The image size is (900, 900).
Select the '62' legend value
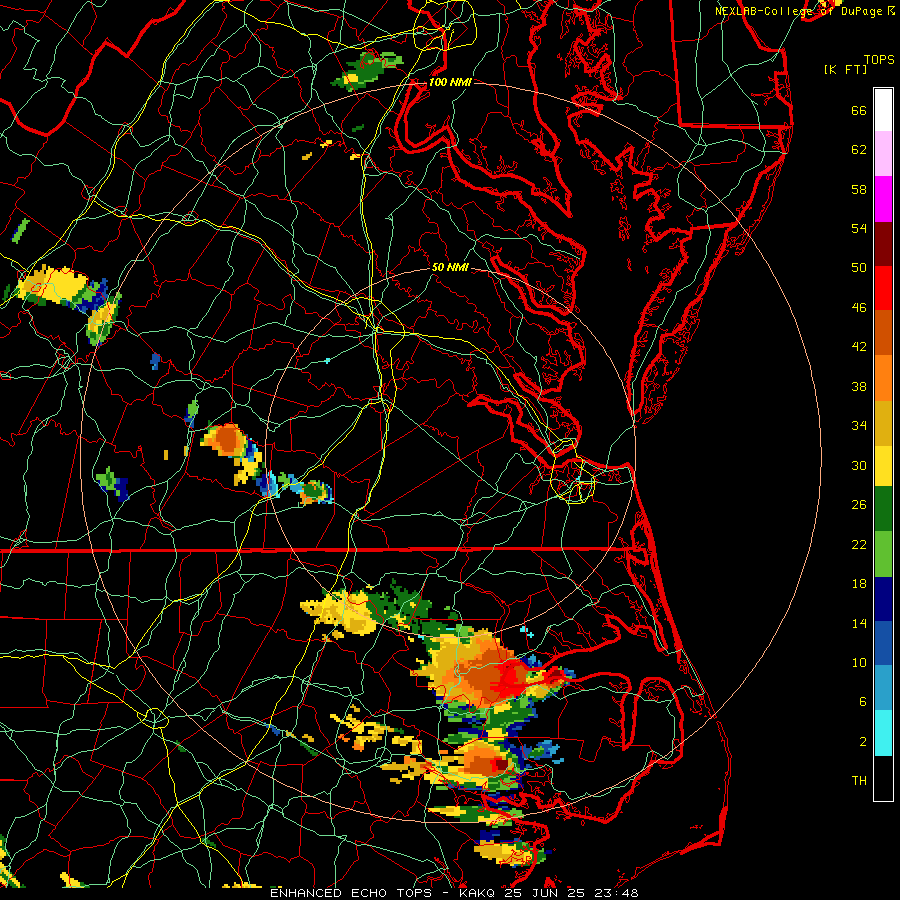[x=859, y=149]
